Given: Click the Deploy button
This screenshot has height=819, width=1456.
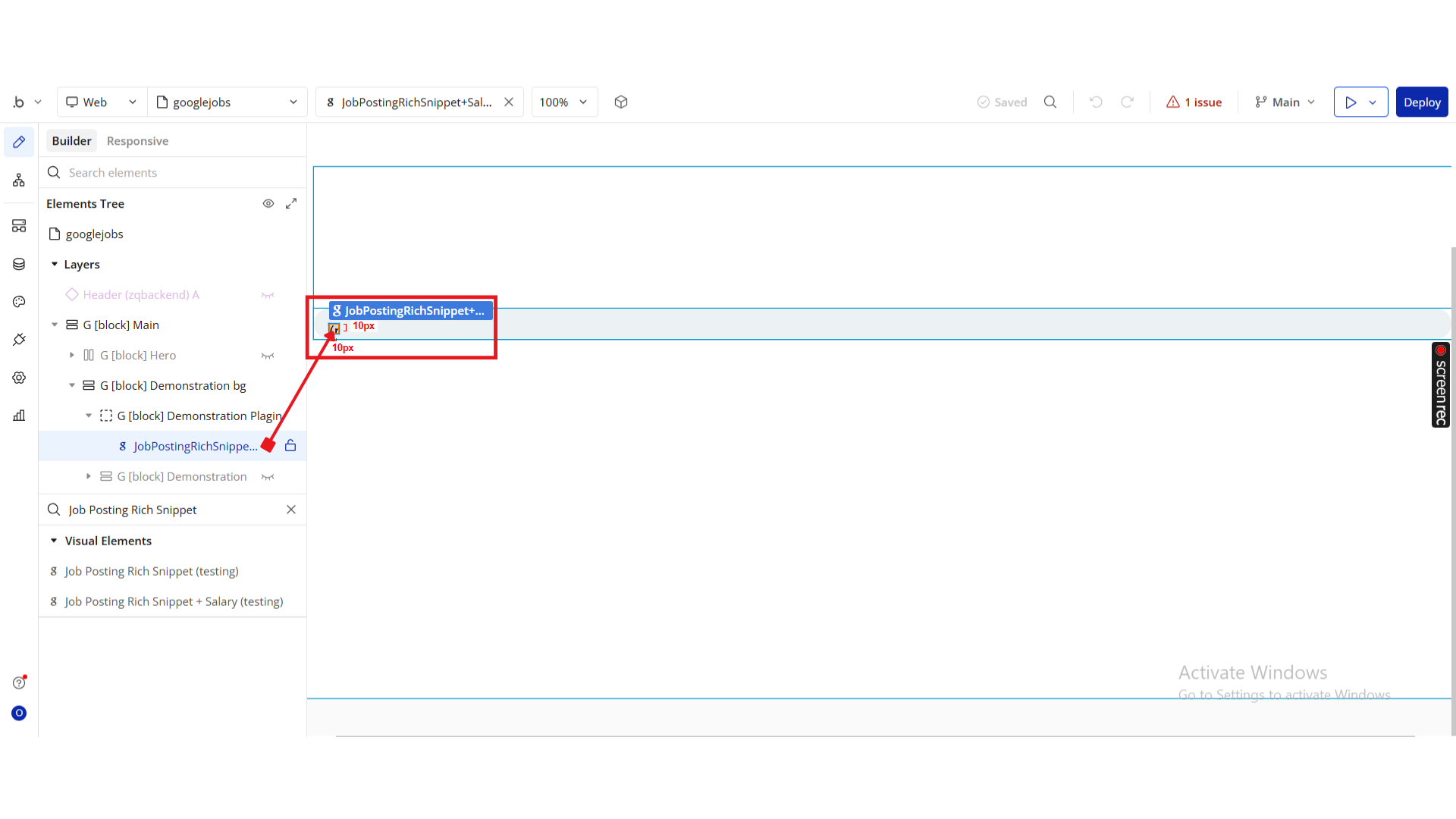Looking at the screenshot, I should click(1421, 102).
